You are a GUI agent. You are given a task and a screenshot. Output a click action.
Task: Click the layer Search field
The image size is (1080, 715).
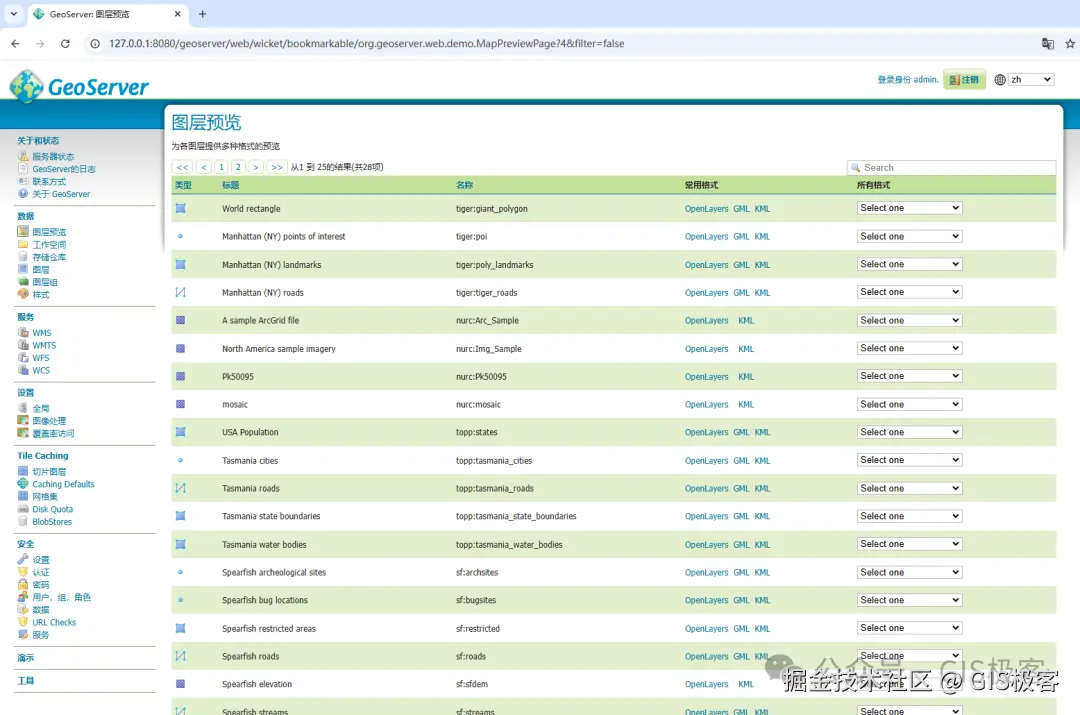(951, 167)
